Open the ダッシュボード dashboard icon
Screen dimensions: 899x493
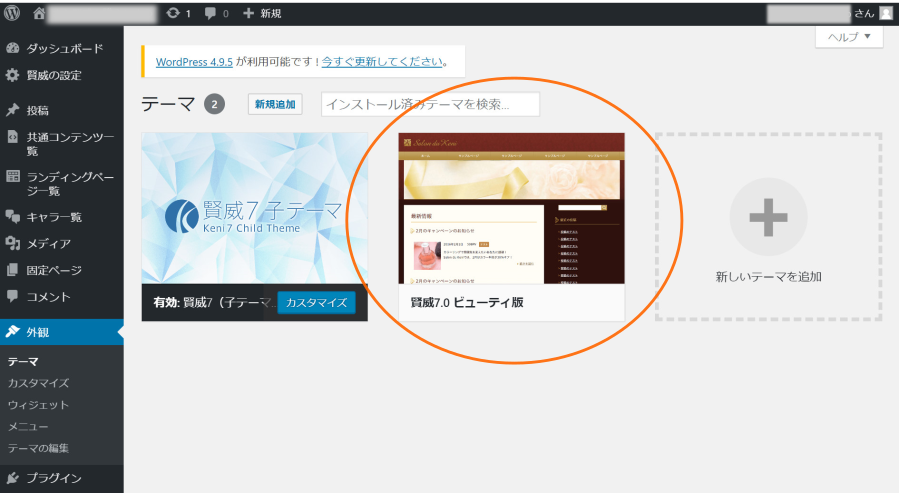click(13, 48)
